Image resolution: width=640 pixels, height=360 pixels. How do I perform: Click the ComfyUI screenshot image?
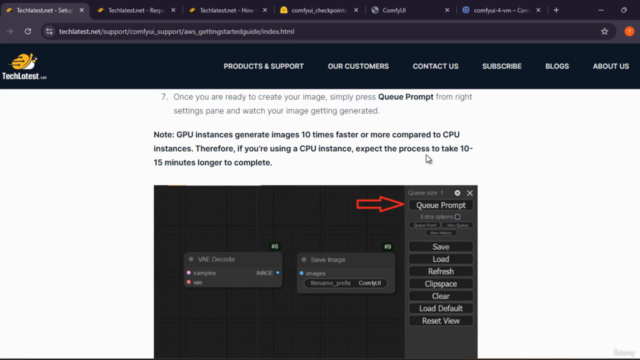[x=316, y=272]
